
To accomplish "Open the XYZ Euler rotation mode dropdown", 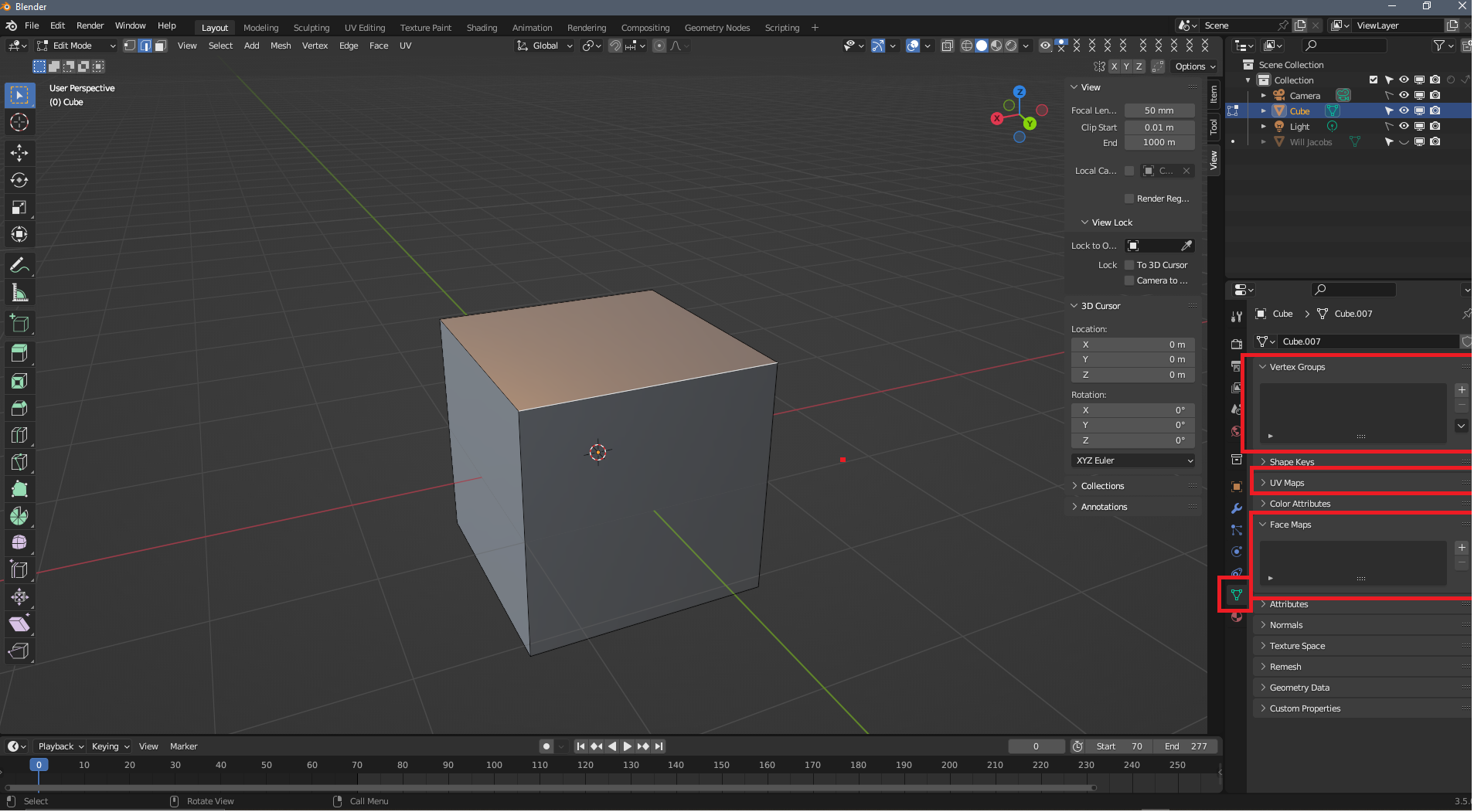I will click(1133, 460).
